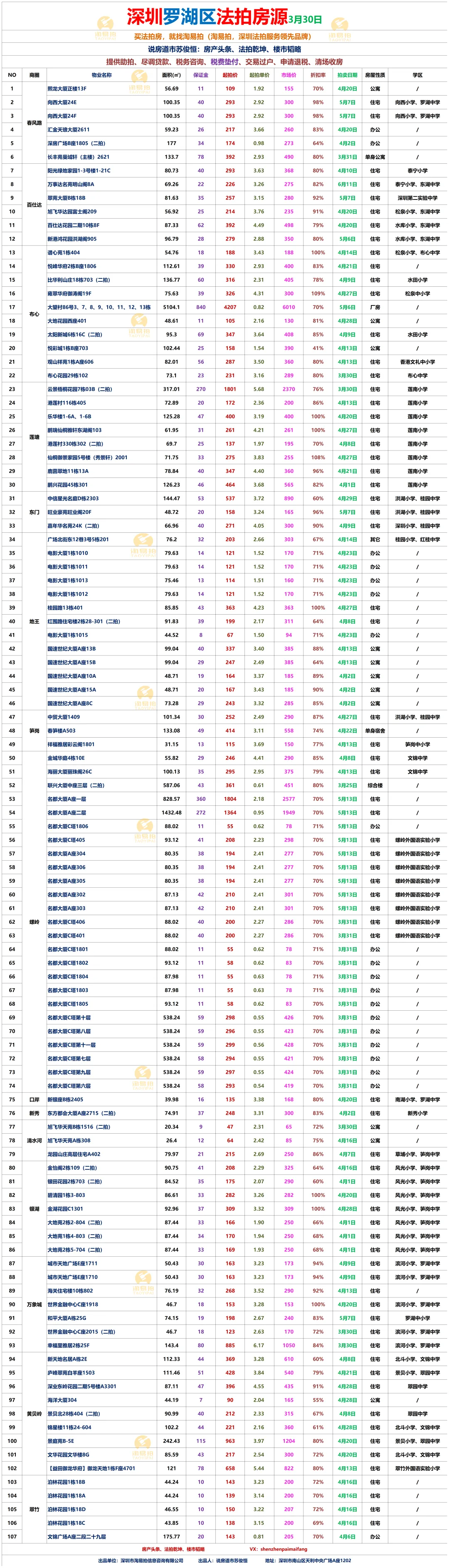This screenshot has width=449, height=1568.
Task: Click the 单身宿舍 property type cell
Action: 375,731
